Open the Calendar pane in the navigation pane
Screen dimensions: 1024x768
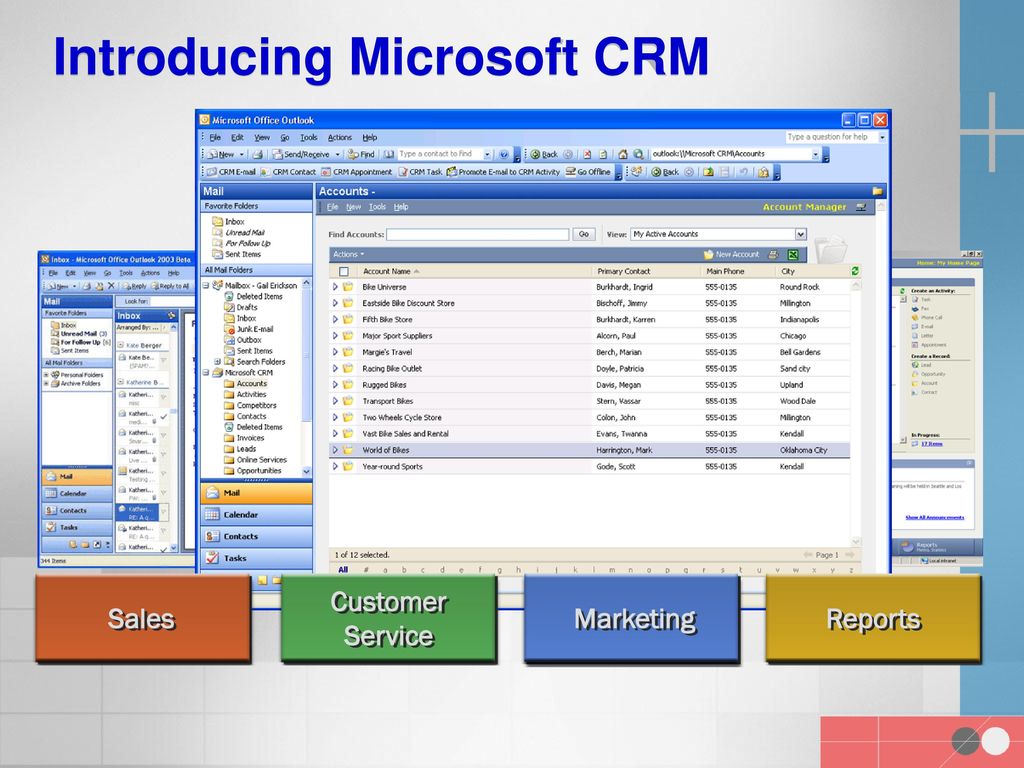tap(256, 515)
